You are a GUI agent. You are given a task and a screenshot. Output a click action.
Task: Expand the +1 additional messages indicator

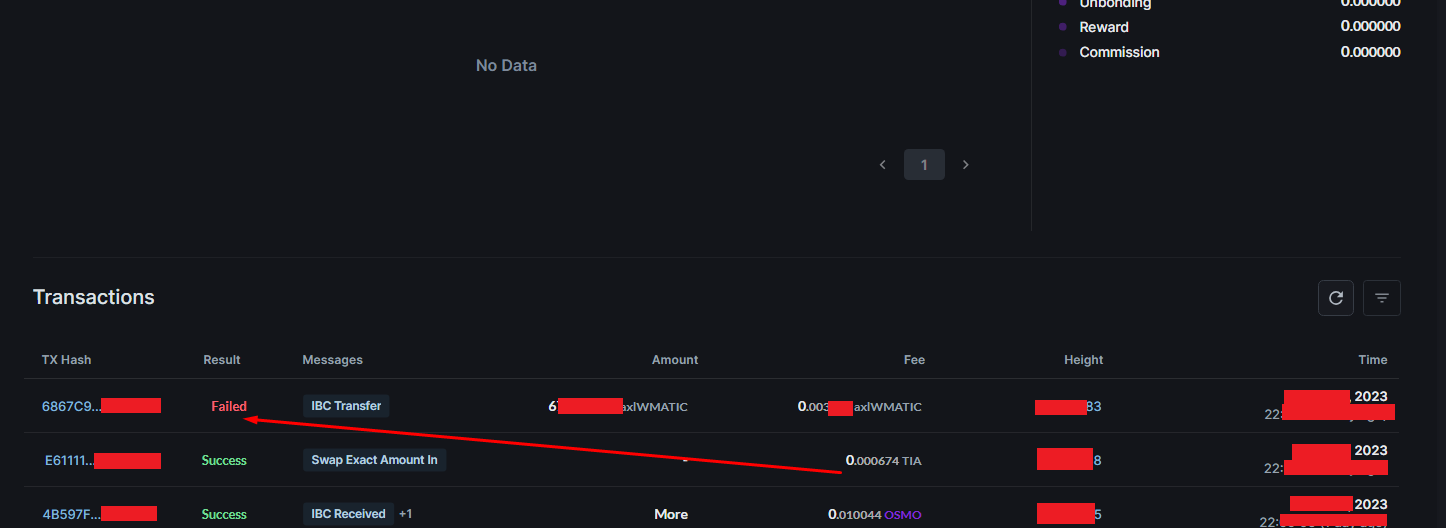tap(406, 514)
